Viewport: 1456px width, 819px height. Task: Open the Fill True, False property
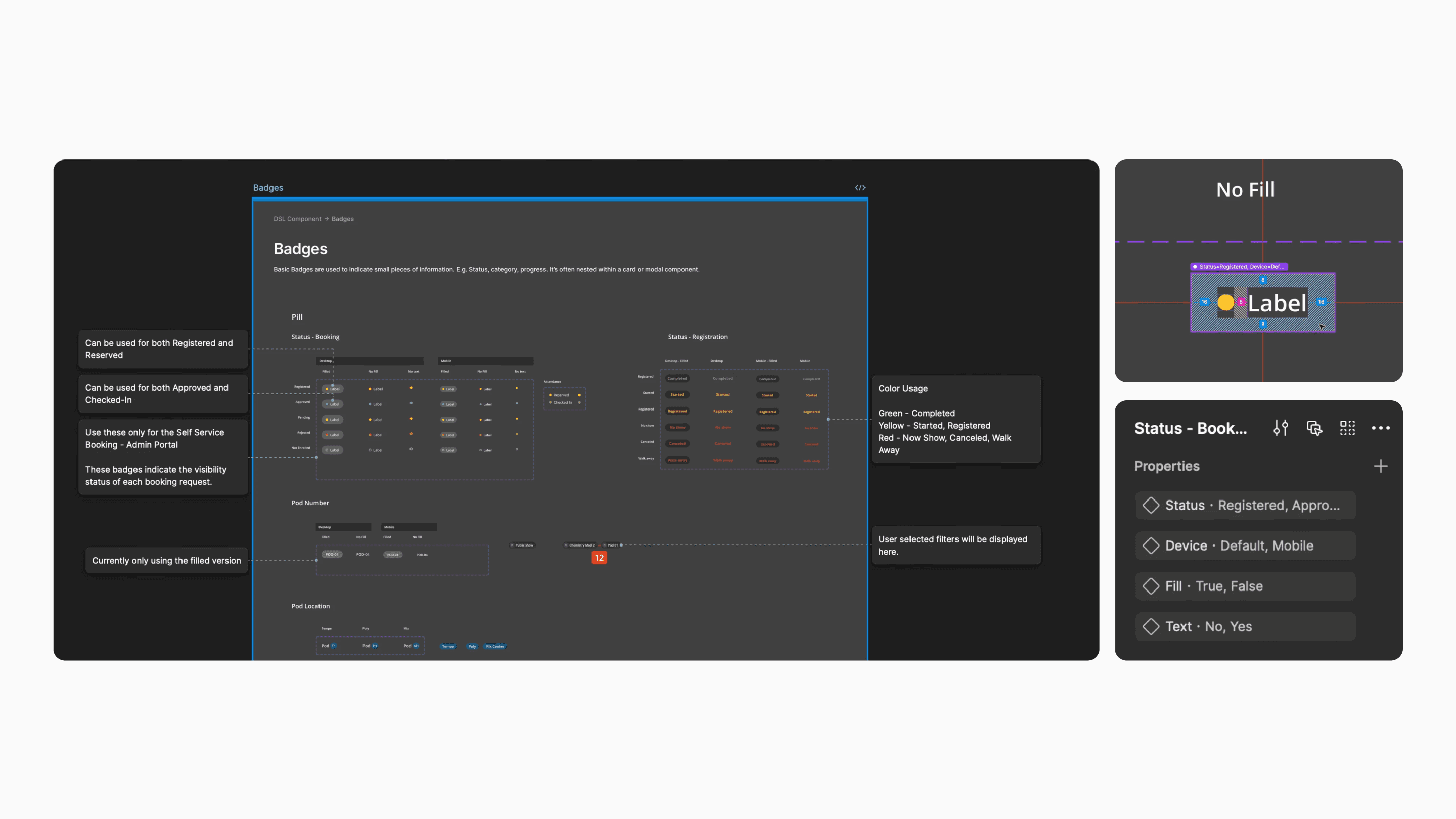pyautogui.click(x=1245, y=586)
